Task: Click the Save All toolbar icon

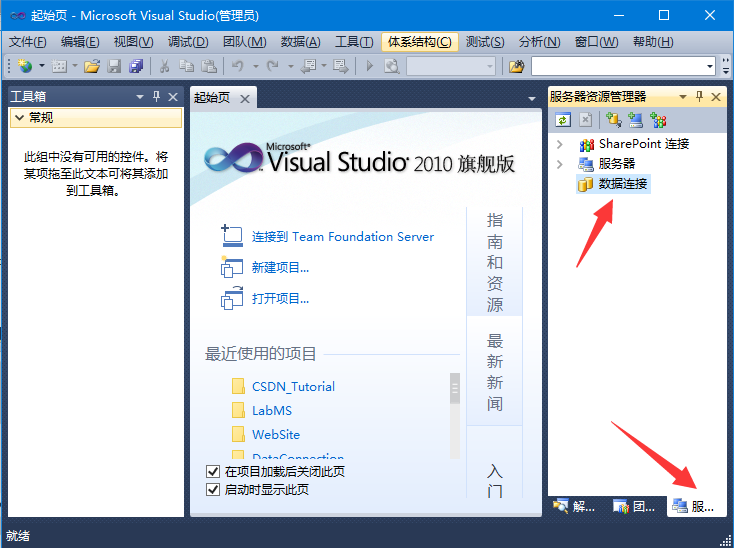Action: click(136, 66)
